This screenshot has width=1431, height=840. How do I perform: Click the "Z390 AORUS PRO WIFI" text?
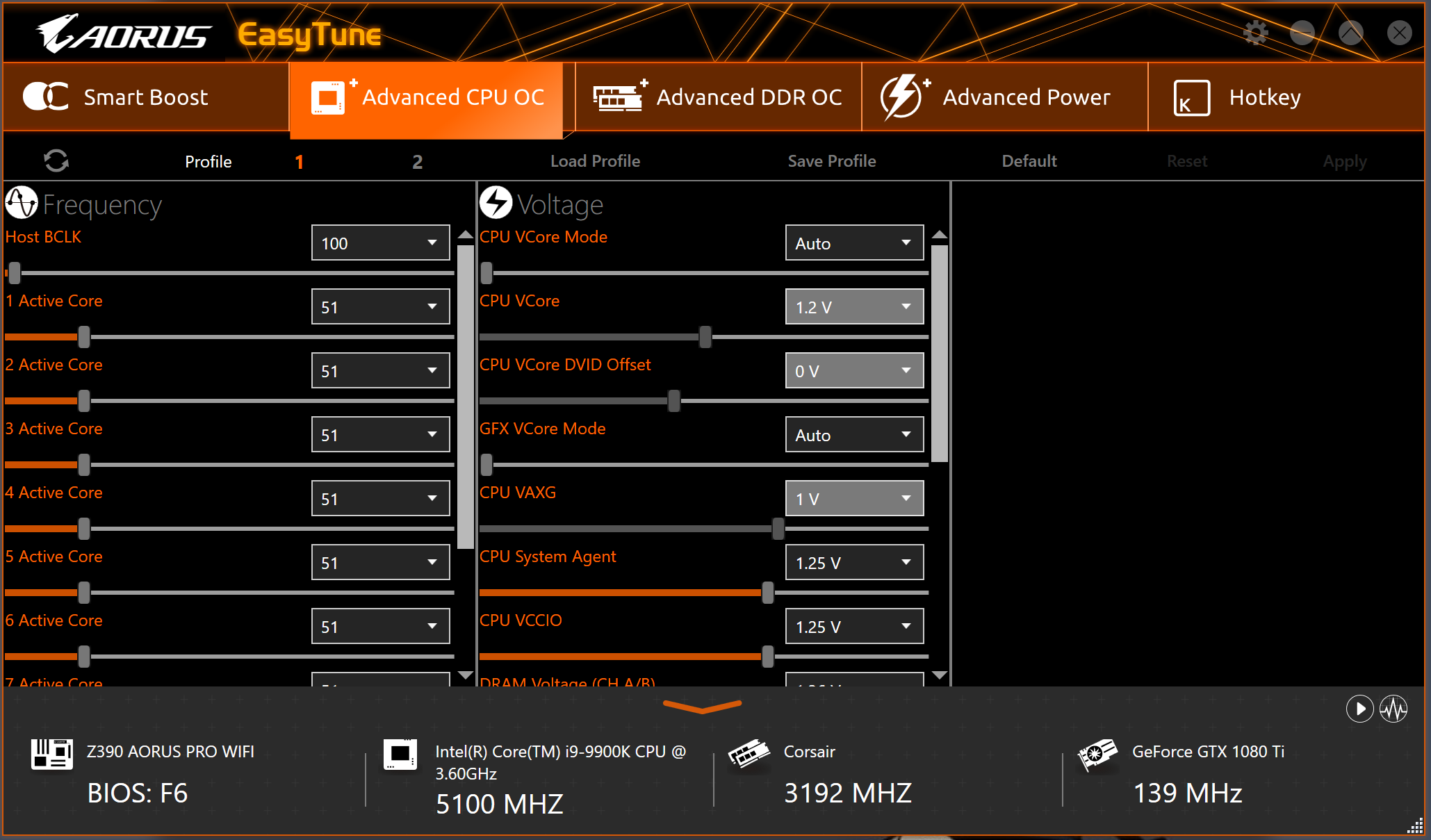[170, 752]
